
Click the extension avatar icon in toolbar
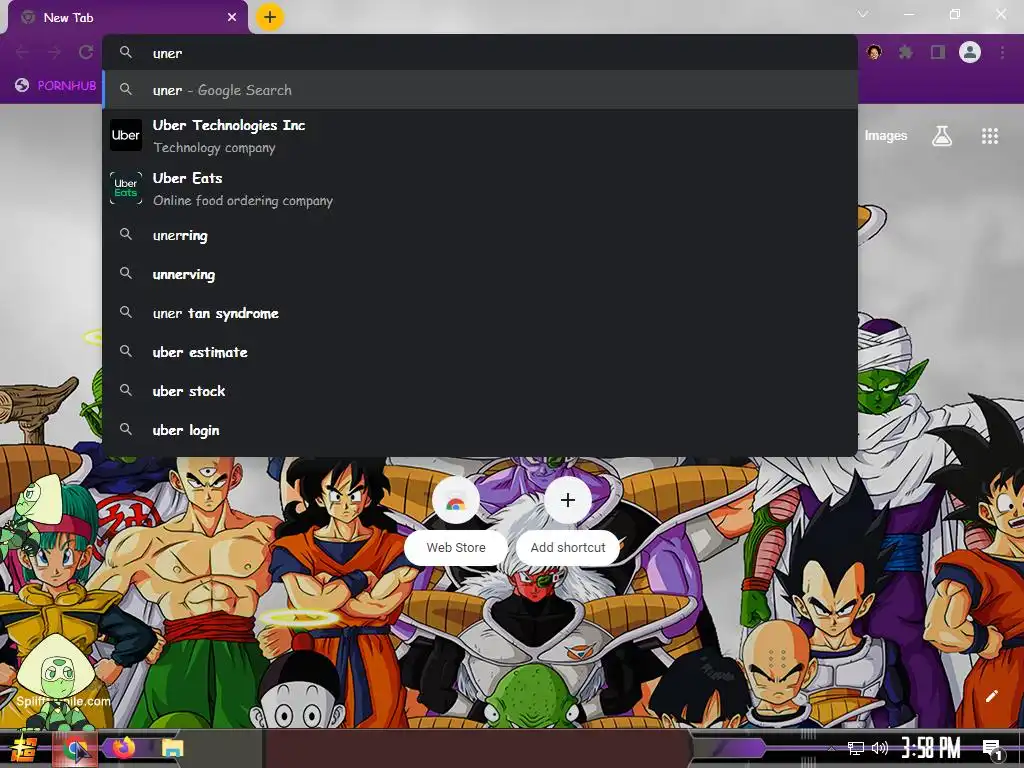874,52
